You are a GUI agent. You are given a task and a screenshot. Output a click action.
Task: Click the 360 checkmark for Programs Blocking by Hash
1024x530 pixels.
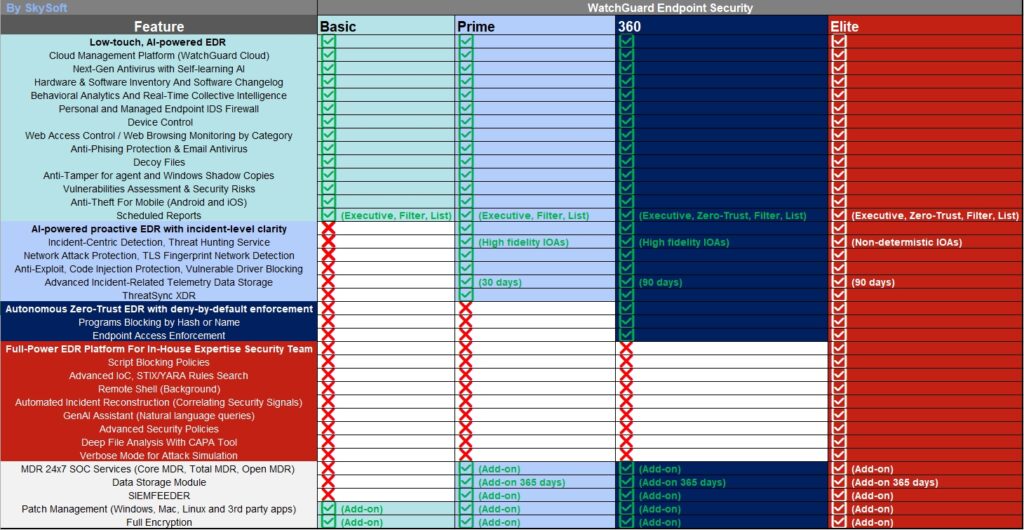coord(626,322)
